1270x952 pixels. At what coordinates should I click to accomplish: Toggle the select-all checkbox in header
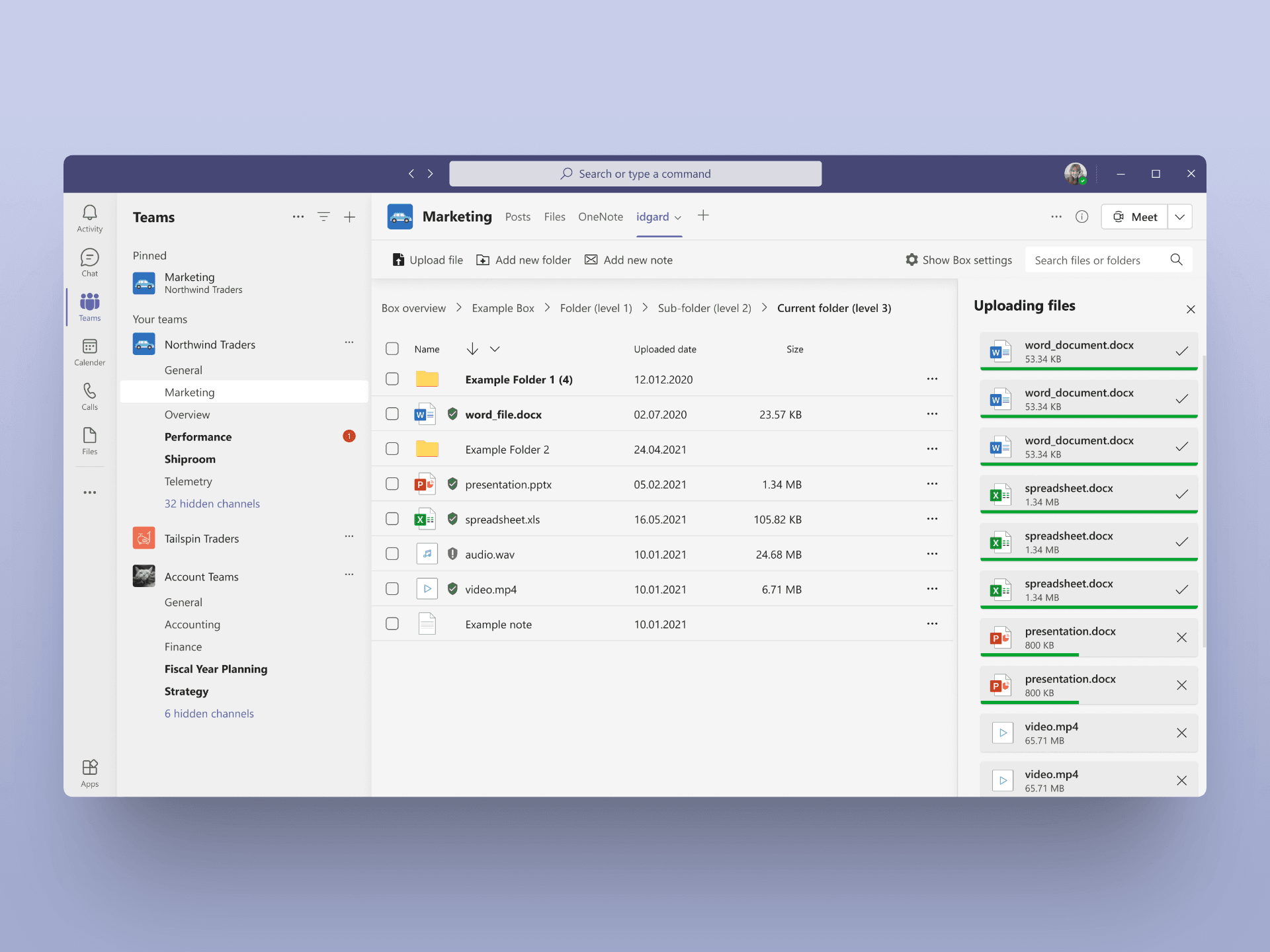(x=392, y=348)
